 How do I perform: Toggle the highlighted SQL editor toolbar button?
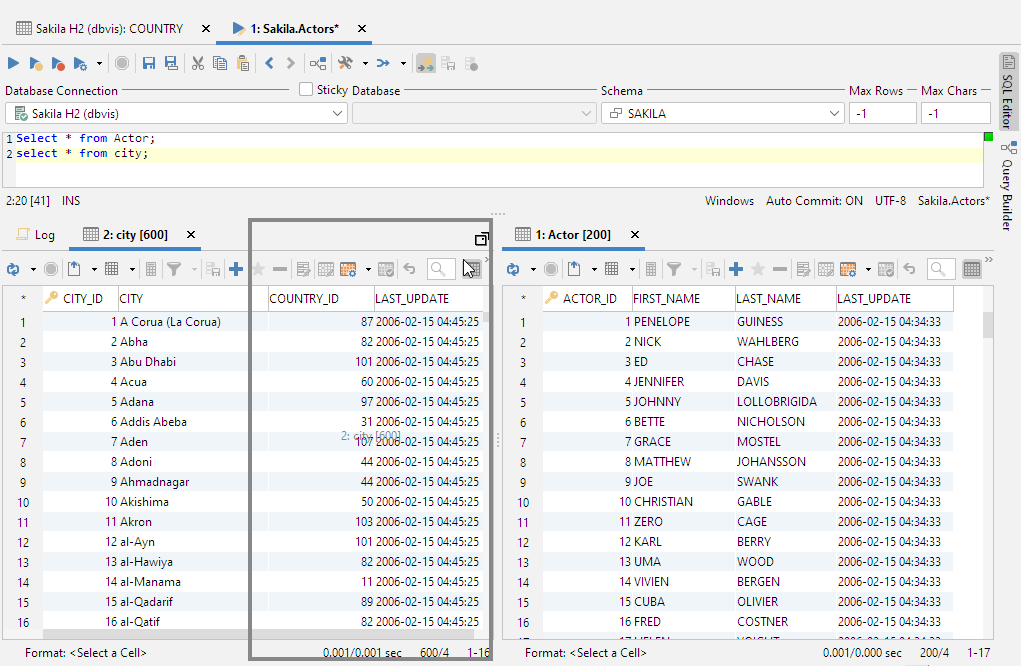click(425, 63)
